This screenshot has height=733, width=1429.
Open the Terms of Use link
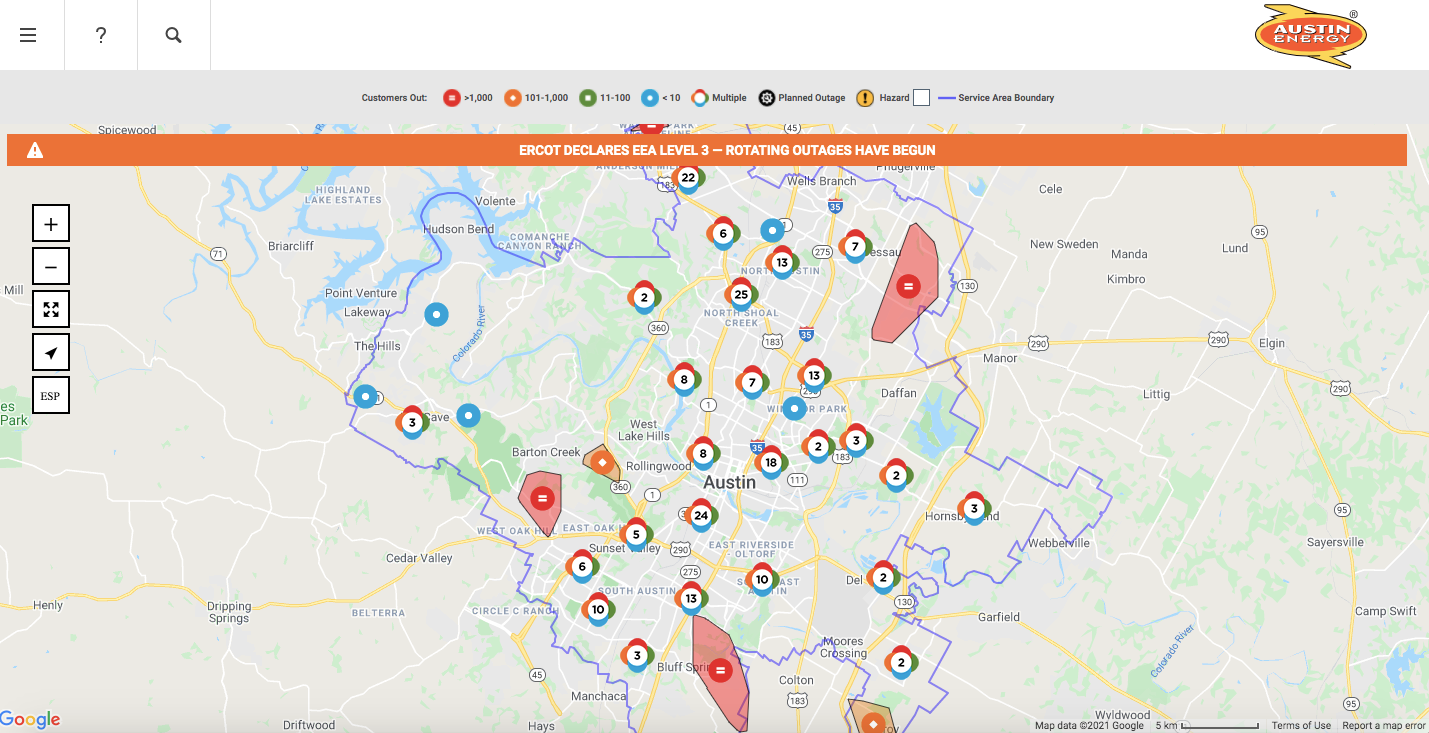(x=1301, y=726)
